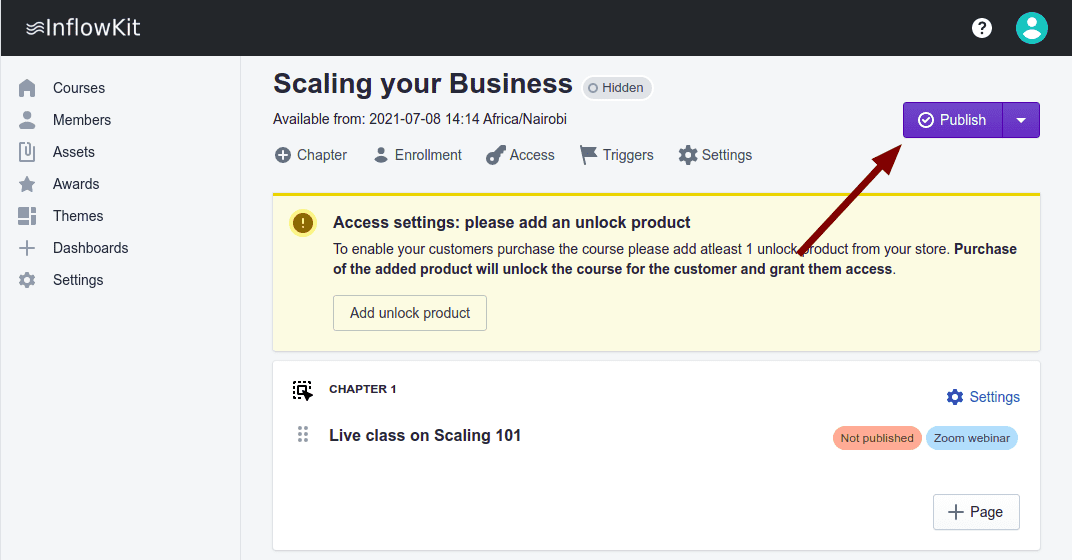Screen dimensions: 1072x560
Task: Click the drag handle beside Live class
Action: [x=302, y=435]
